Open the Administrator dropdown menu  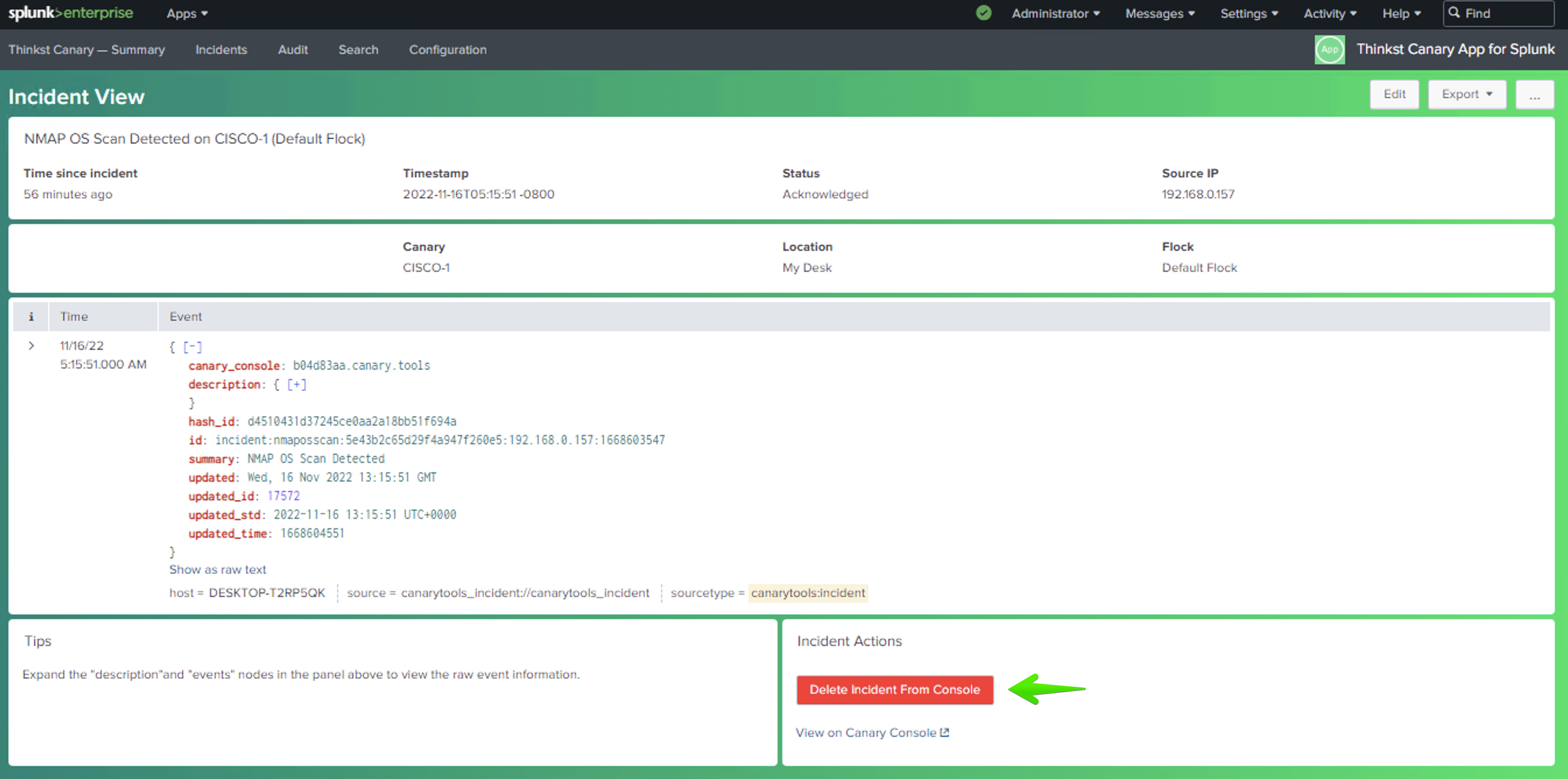click(x=1056, y=13)
